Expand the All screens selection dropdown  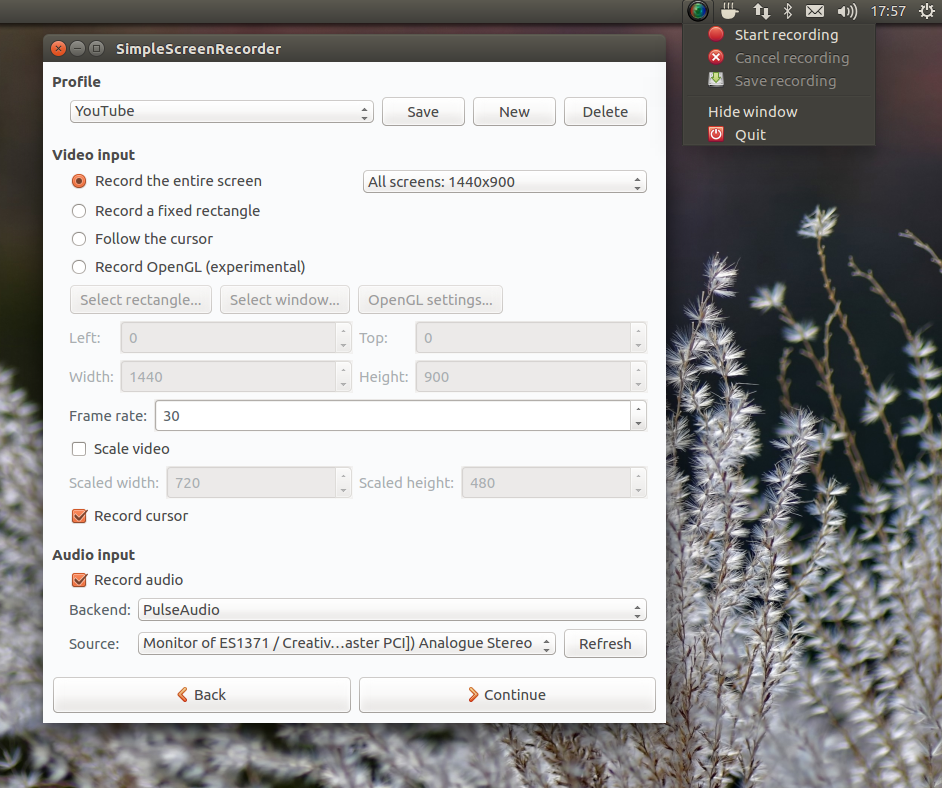tap(504, 182)
